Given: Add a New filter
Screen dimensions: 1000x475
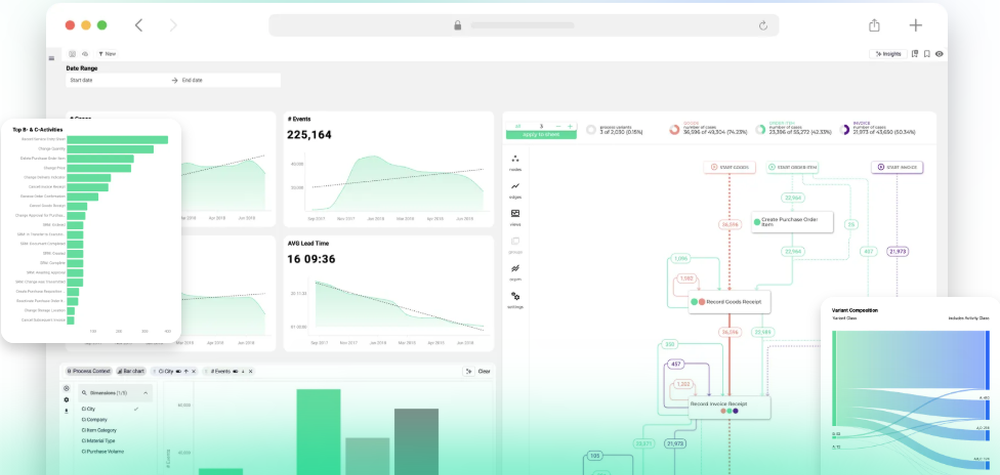Looking at the screenshot, I should 107,54.
